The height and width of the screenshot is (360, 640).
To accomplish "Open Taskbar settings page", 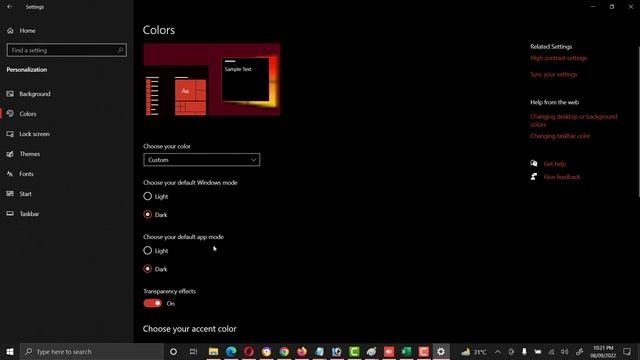I will click(x=23, y=214).
